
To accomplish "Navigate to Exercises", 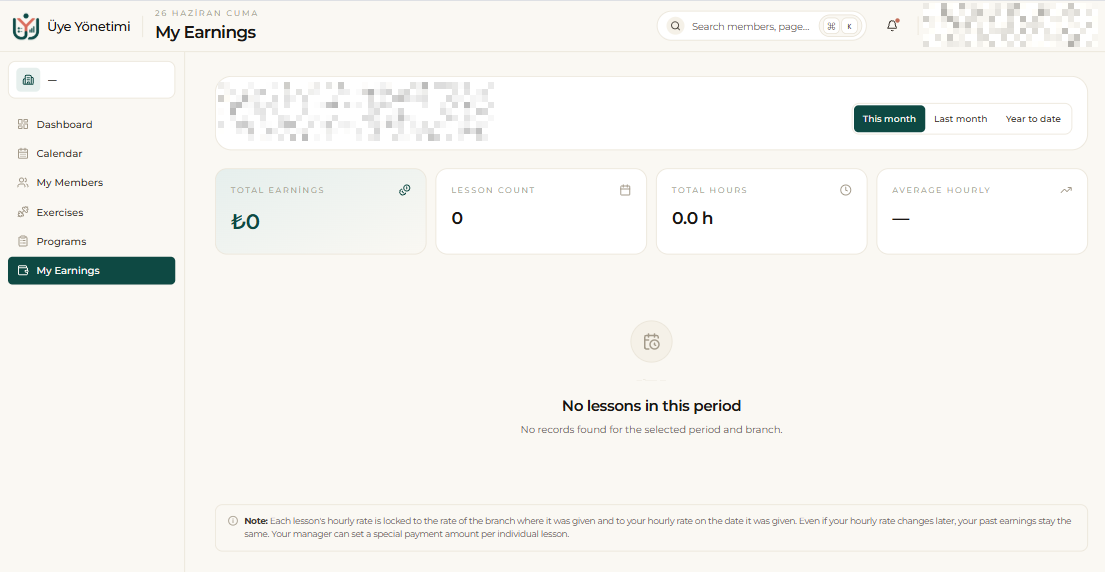I will (92, 212).
